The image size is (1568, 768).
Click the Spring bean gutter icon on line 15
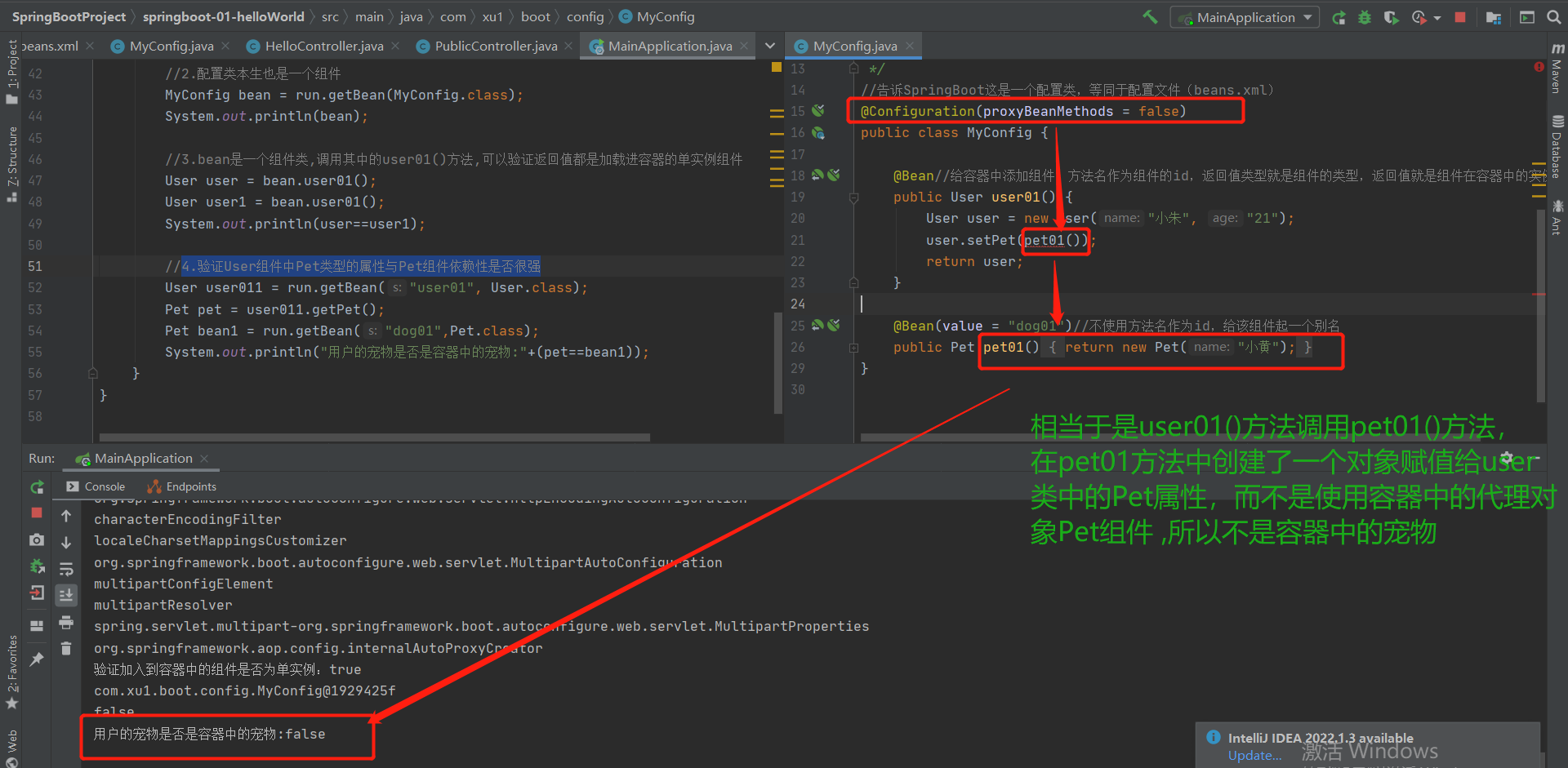pos(818,111)
